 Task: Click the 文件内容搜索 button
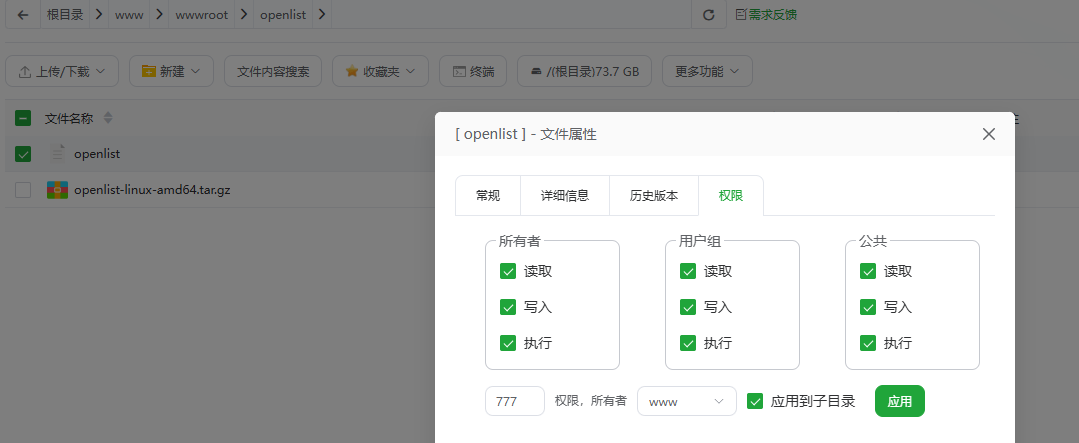[x=273, y=71]
